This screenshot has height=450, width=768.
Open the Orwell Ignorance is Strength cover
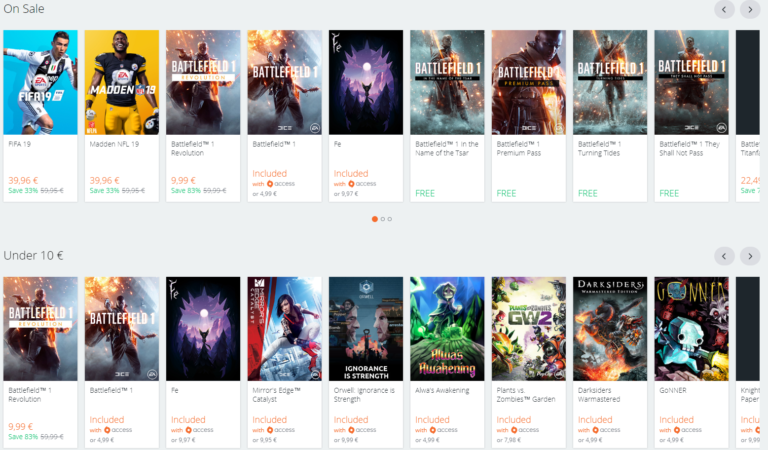point(366,329)
